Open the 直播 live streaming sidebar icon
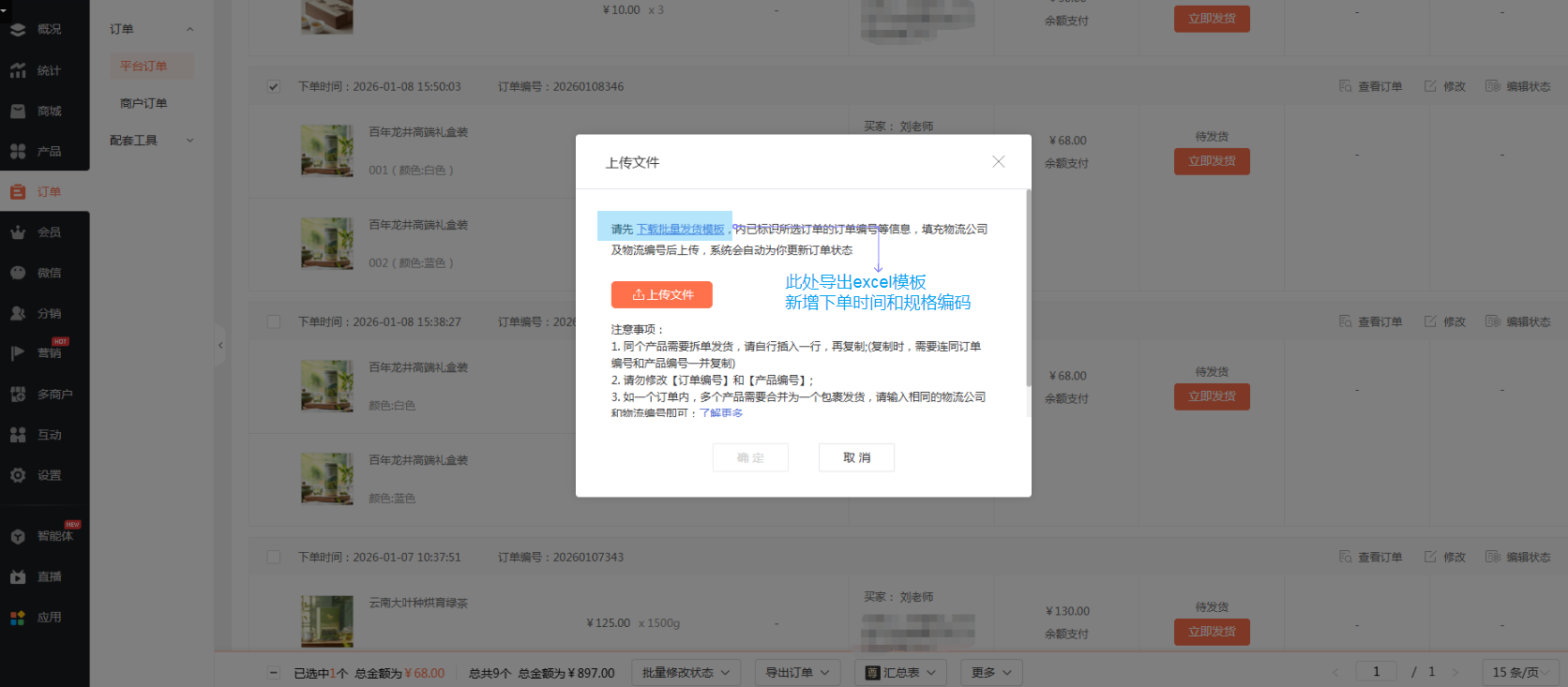1568x687 pixels. point(18,577)
